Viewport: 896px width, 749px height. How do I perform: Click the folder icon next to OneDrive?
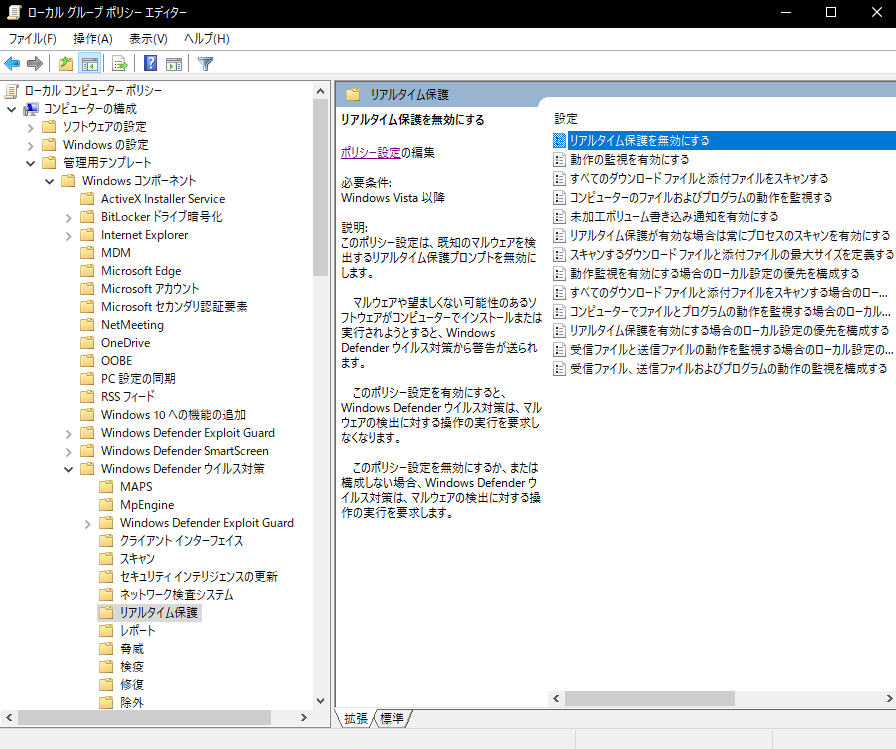(87, 343)
